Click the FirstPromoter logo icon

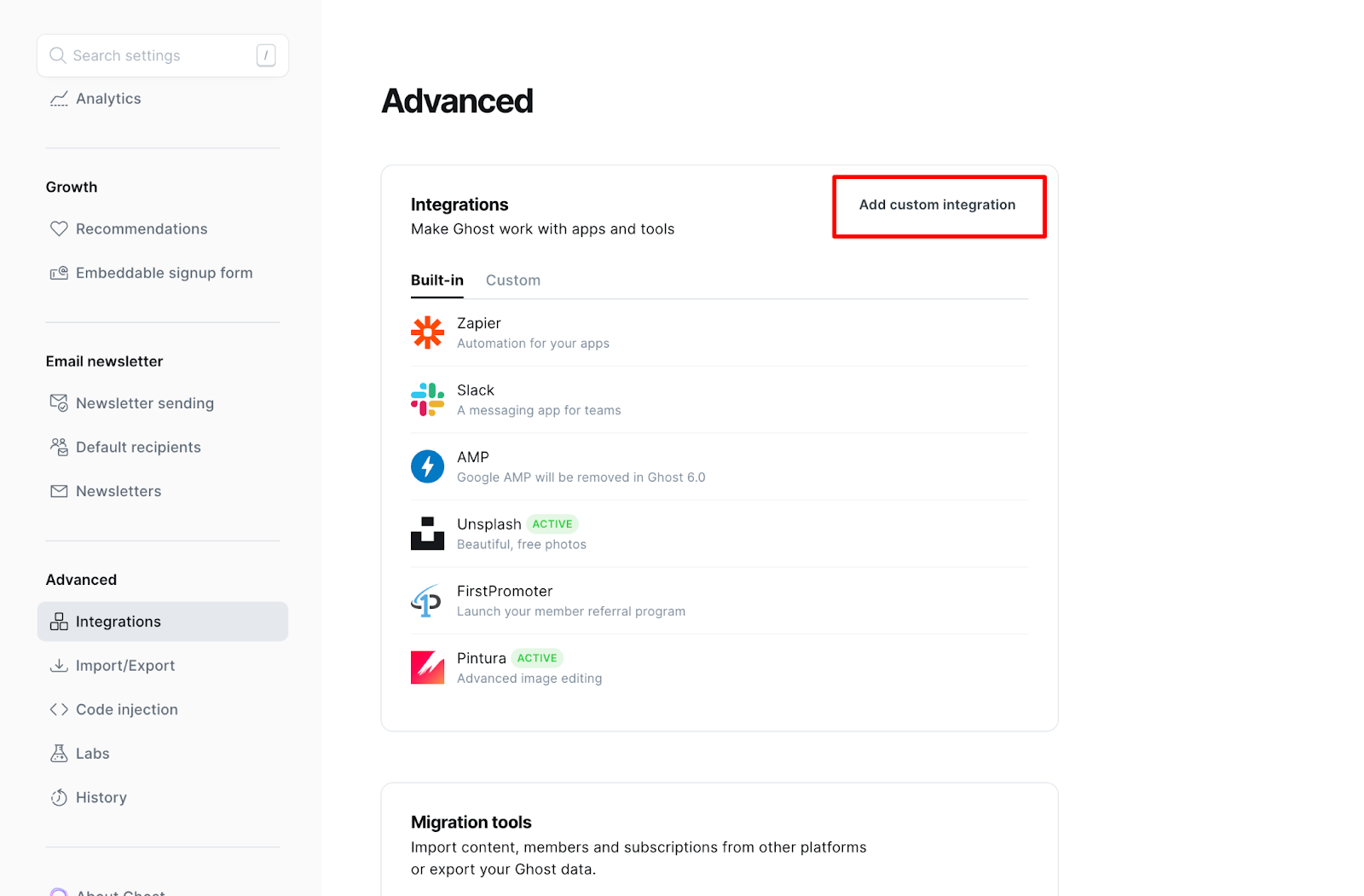click(x=427, y=600)
